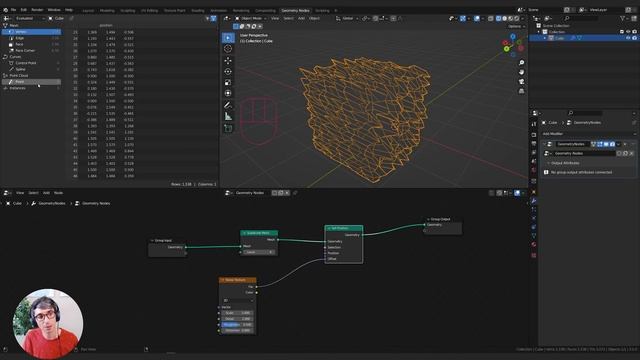640x360 pixels.
Task: Open the Output properties tab icon
Action: tap(533, 144)
